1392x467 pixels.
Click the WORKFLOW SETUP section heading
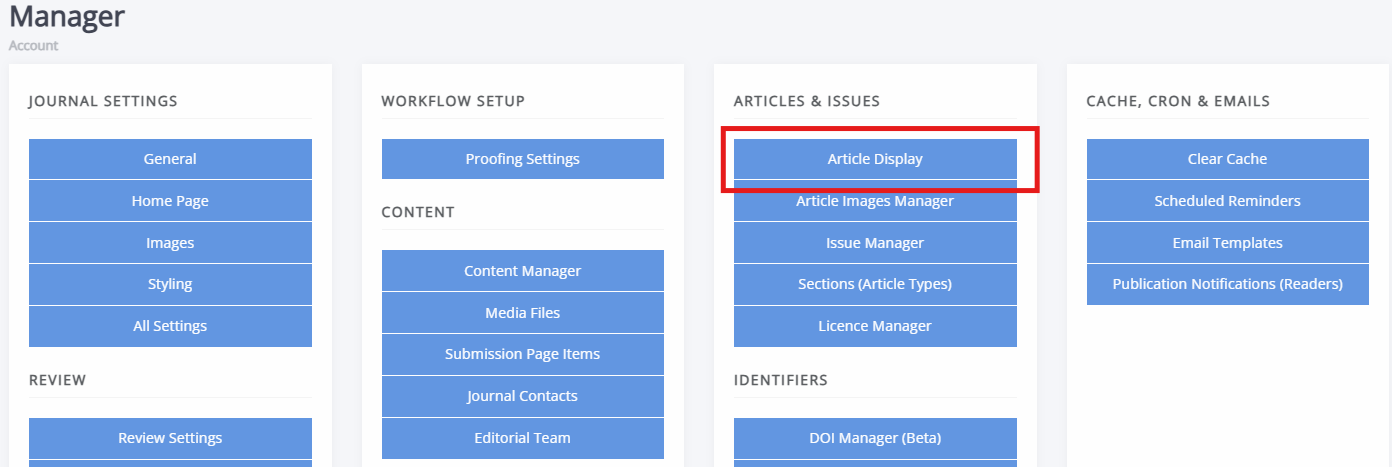pyautogui.click(x=453, y=101)
